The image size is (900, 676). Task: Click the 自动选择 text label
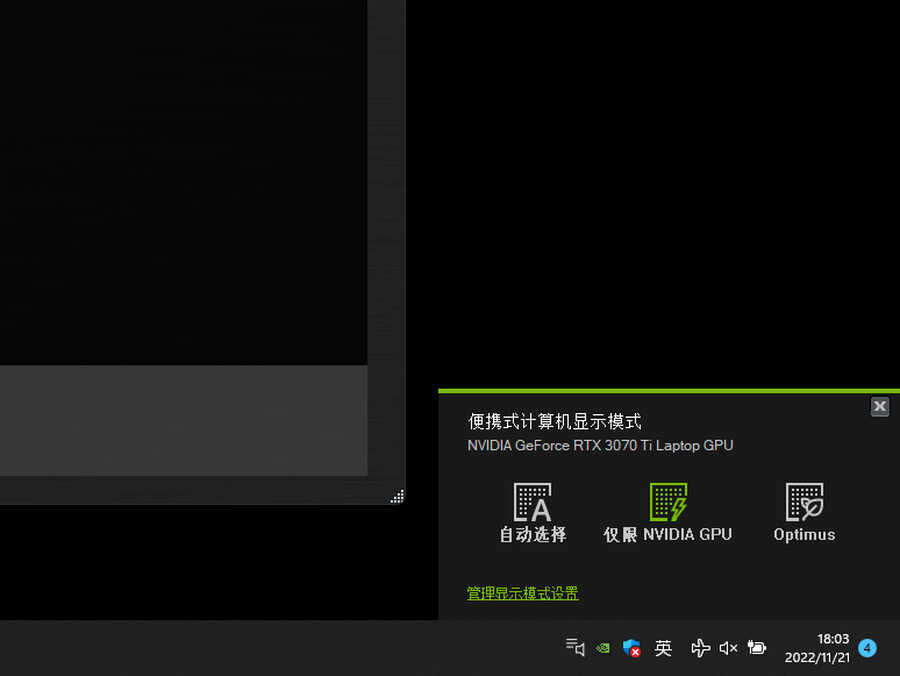(532, 534)
